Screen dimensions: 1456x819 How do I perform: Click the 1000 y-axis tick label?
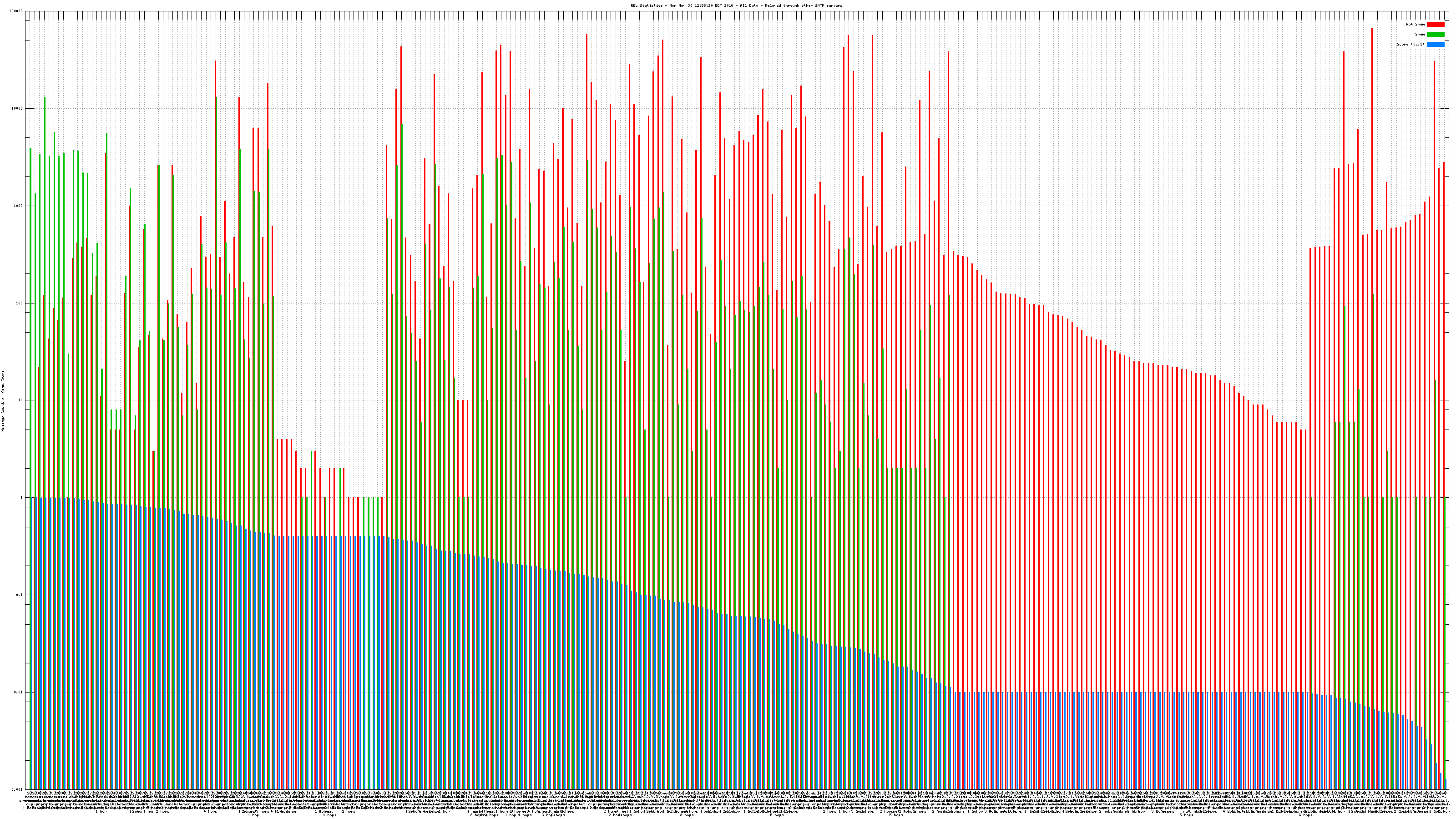click(x=18, y=206)
